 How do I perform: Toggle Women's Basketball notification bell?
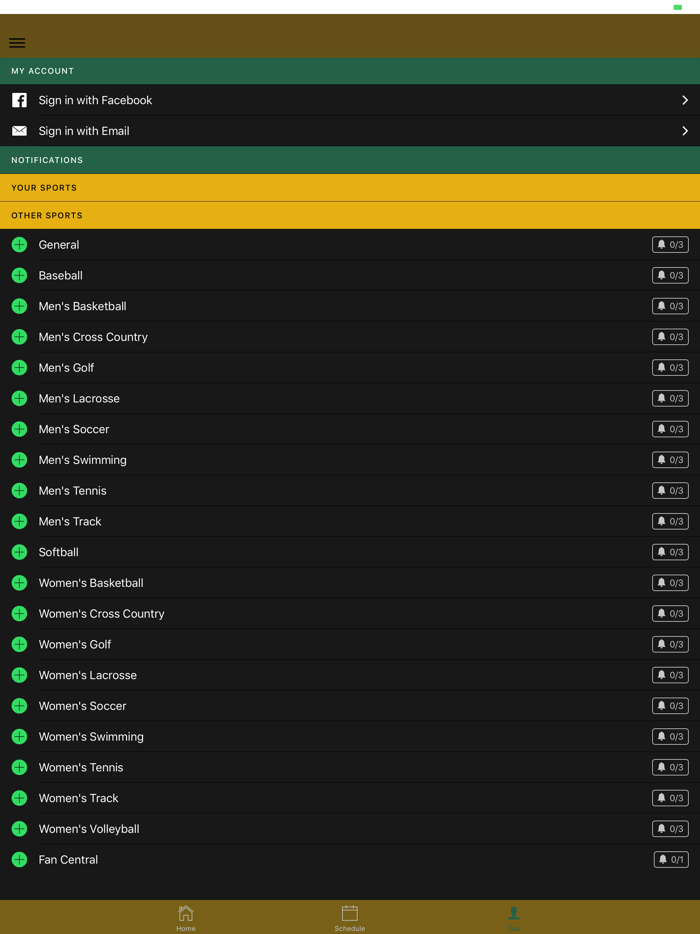pyautogui.click(x=670, y=583)
